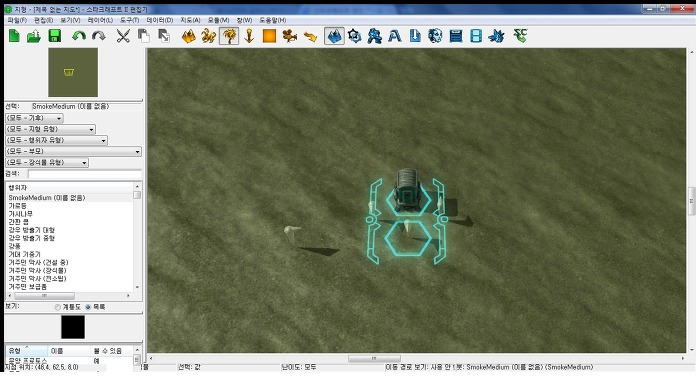Click the green SC Test Document icon
The height and width of the screenshot is (376, 700).
tap(521, 35)
